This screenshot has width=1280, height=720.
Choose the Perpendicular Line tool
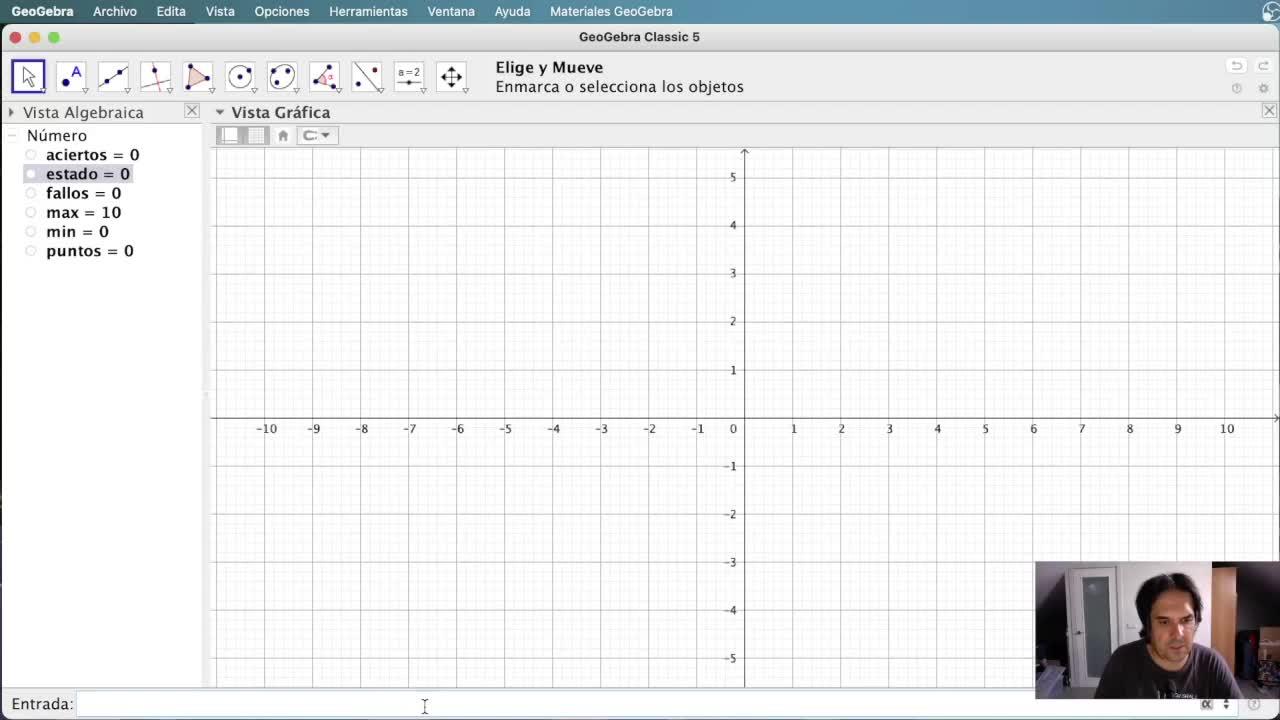point(155,77)
